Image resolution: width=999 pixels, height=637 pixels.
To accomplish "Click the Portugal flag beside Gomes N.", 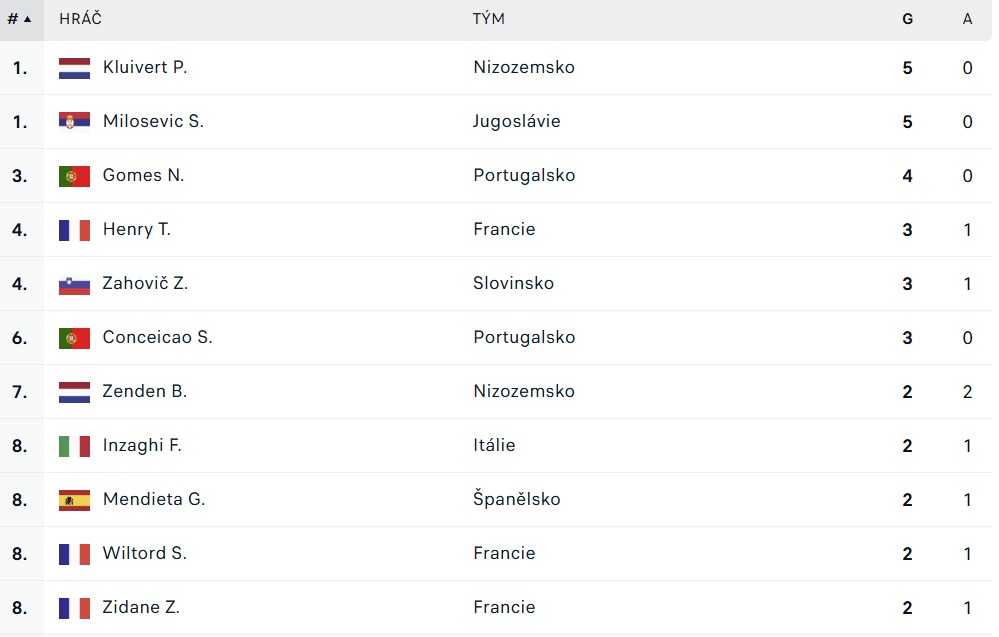I will tap(74, 176).
